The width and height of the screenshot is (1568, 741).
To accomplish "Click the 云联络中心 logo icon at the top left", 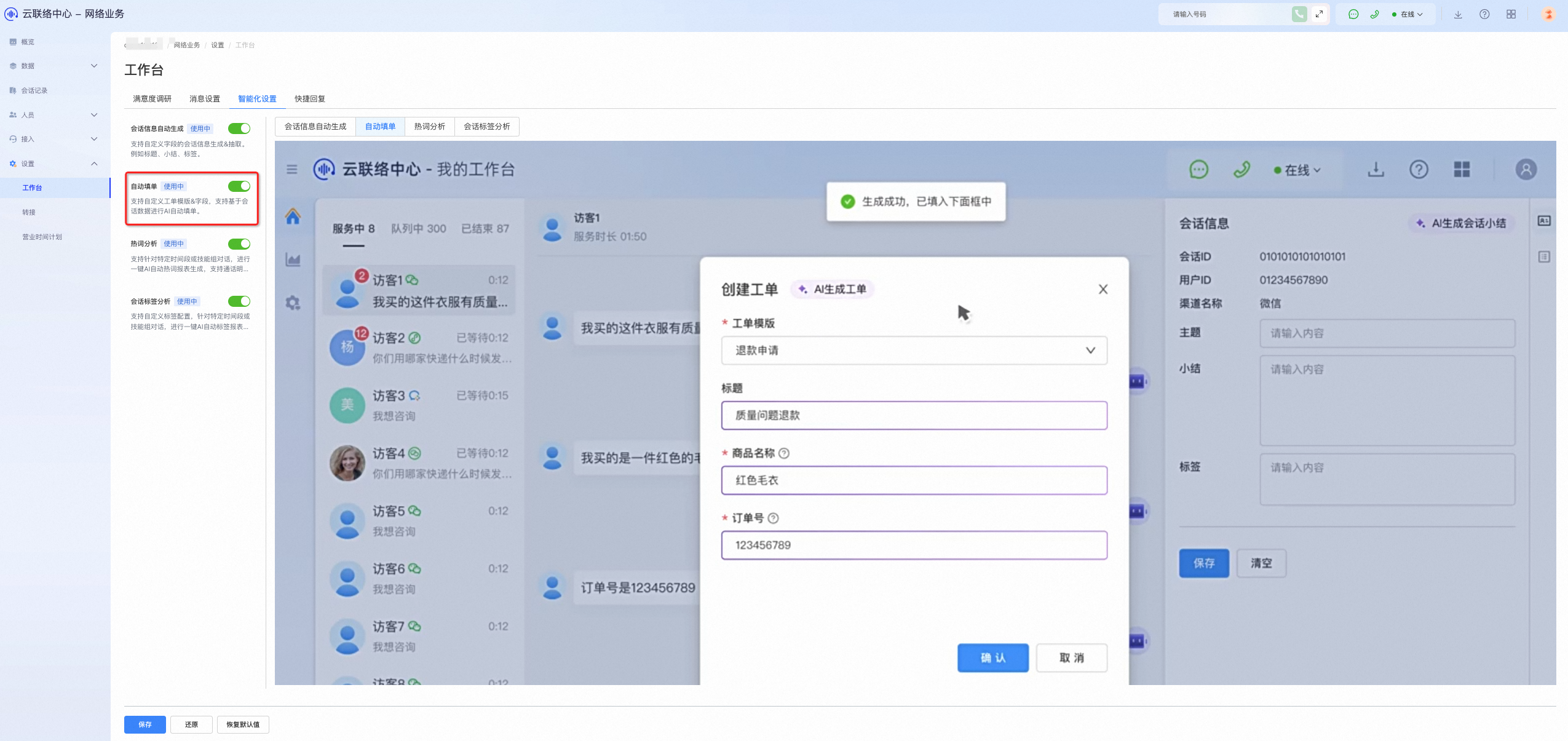I will tap(11, 14).
